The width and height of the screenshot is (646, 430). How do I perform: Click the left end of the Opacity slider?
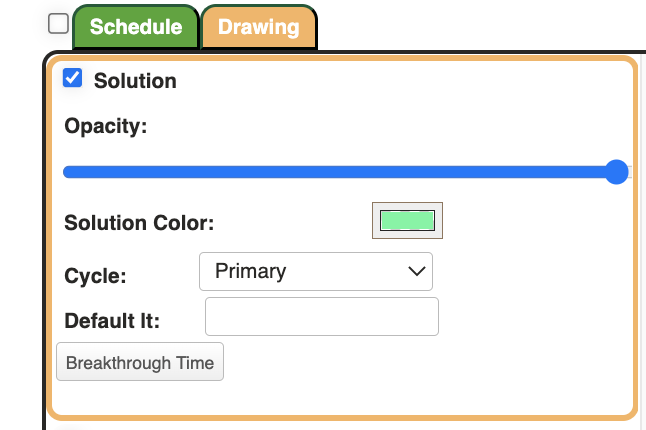coord(68,172)
